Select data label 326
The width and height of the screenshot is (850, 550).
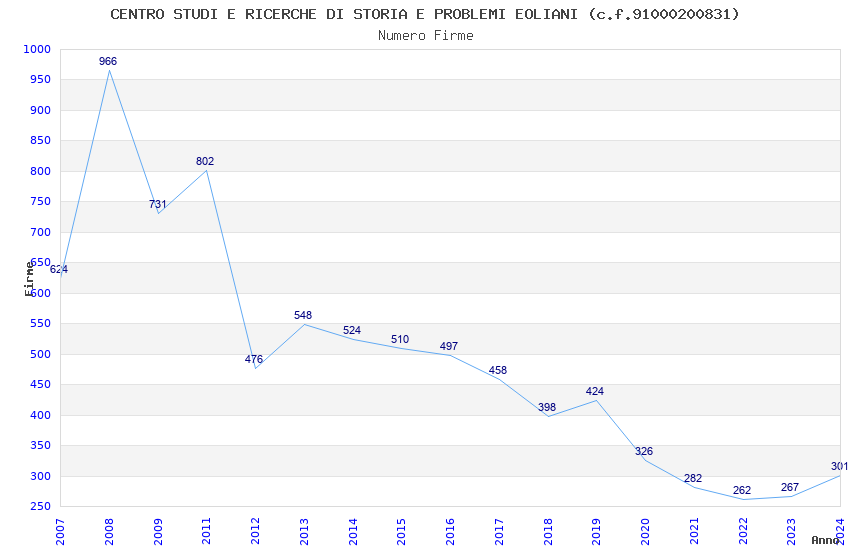(644, 451)
